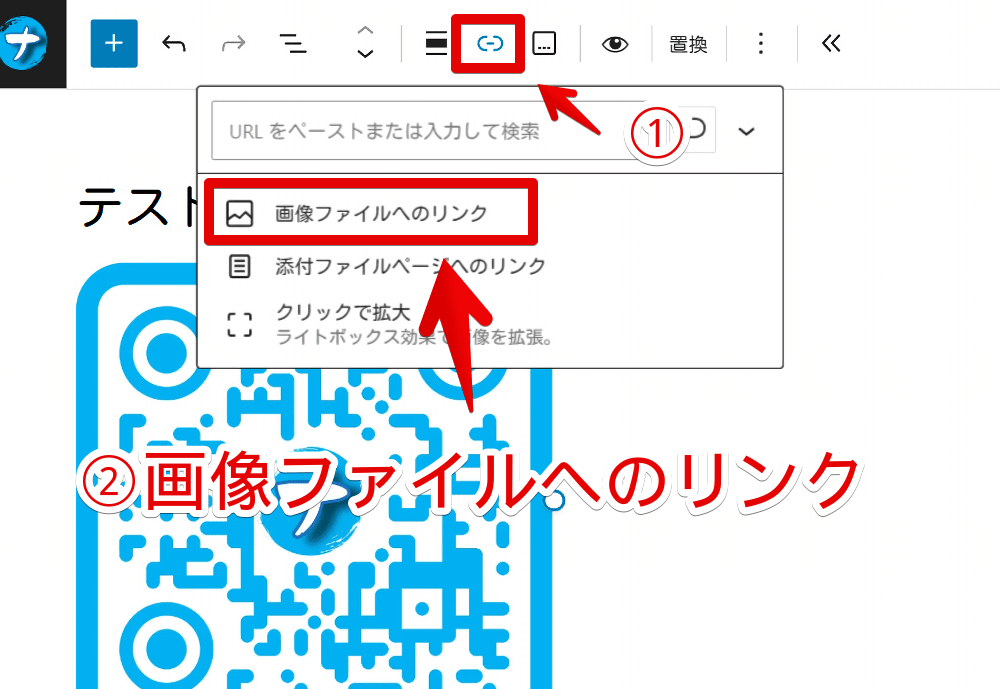The image size is (1000, 689).
Task: Move block up with upper chevron
Action: [365, 31]
